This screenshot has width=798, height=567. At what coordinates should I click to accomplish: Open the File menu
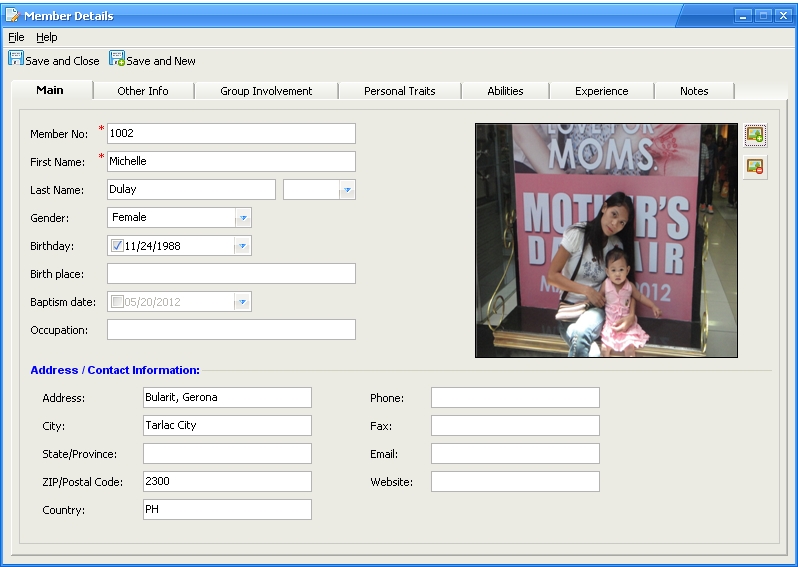pyautogui.click(x=16, y=37)
